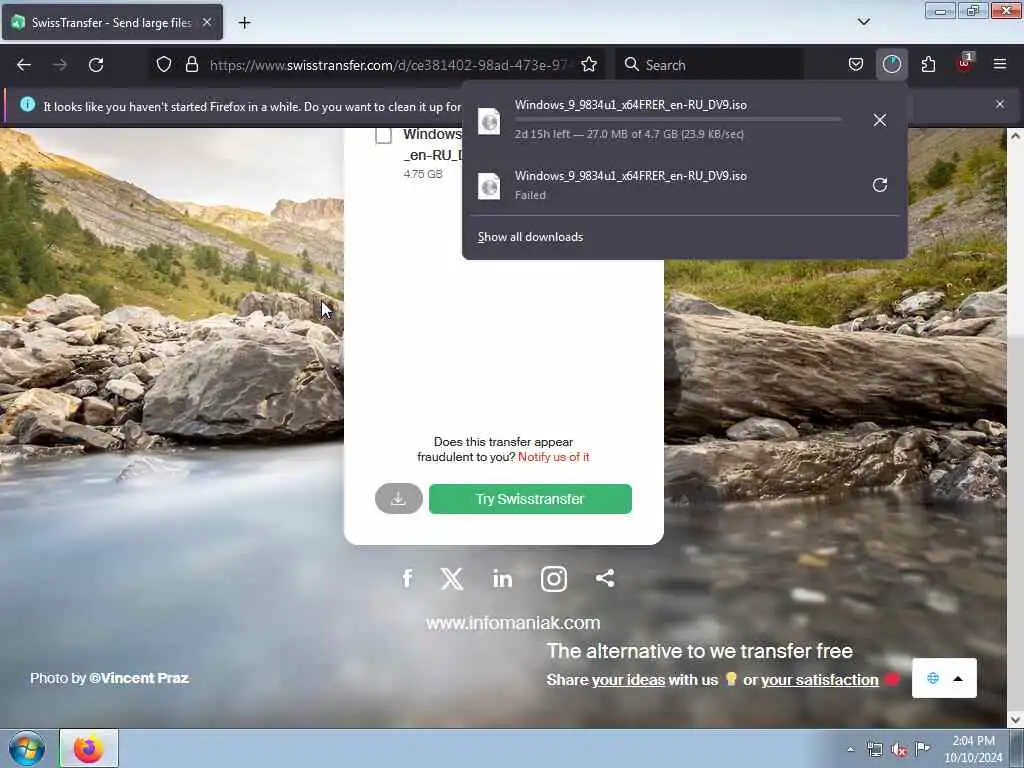Open the LinkedIn social icon

click(502, 579)
